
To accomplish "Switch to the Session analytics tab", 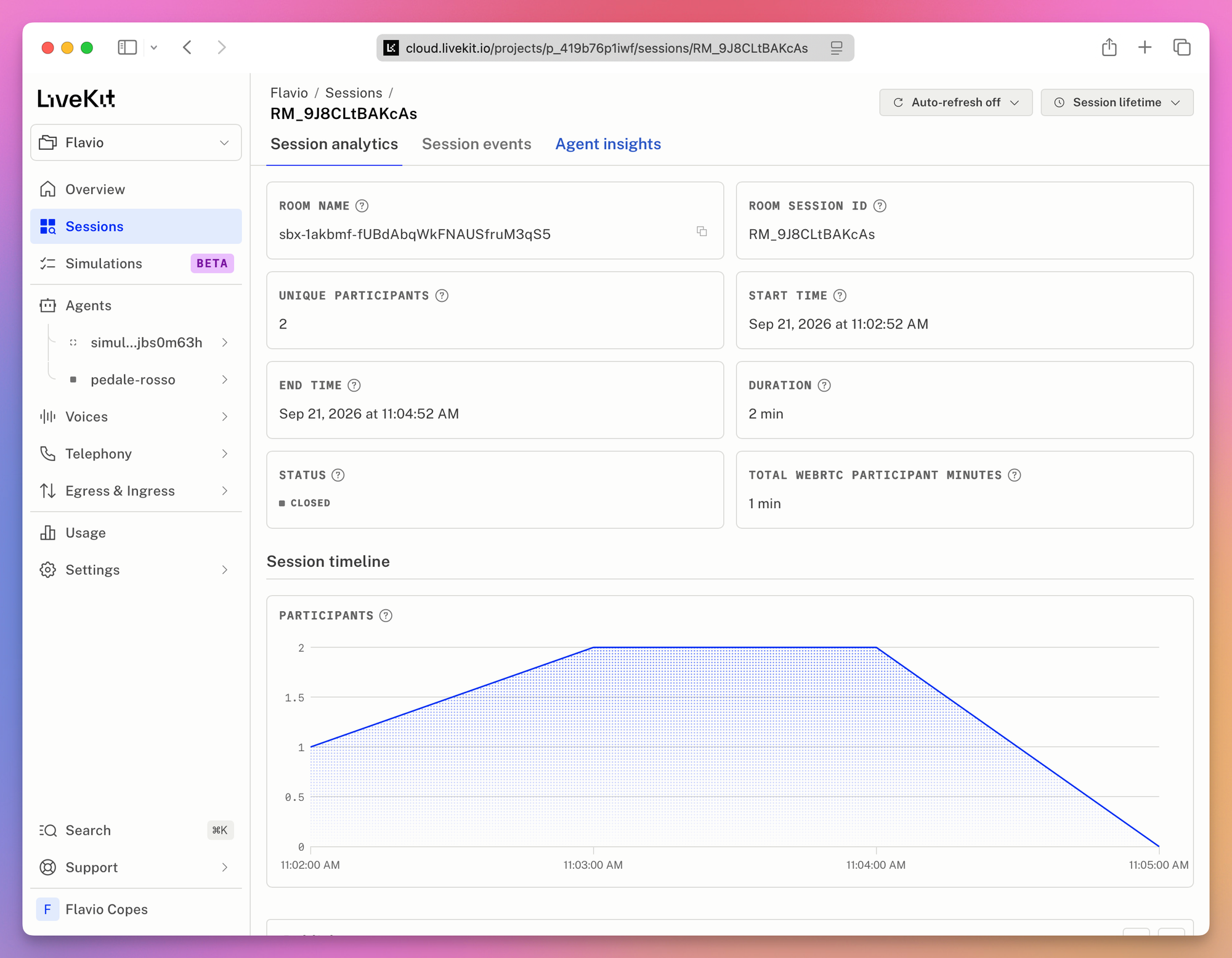I will 334,144.
